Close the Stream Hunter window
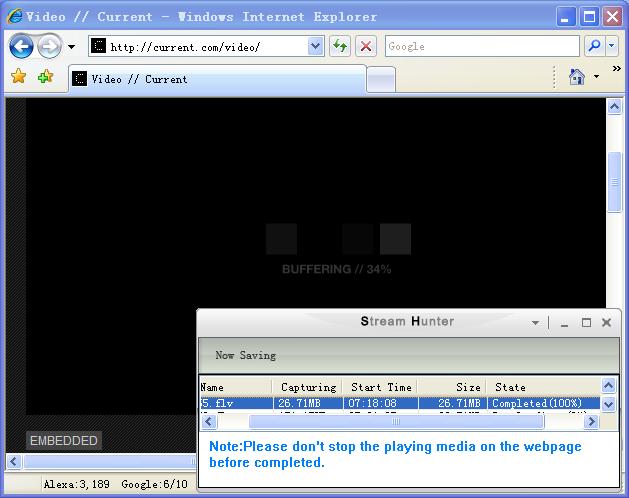This screenshot has height=498, width=629. point(607,322)
